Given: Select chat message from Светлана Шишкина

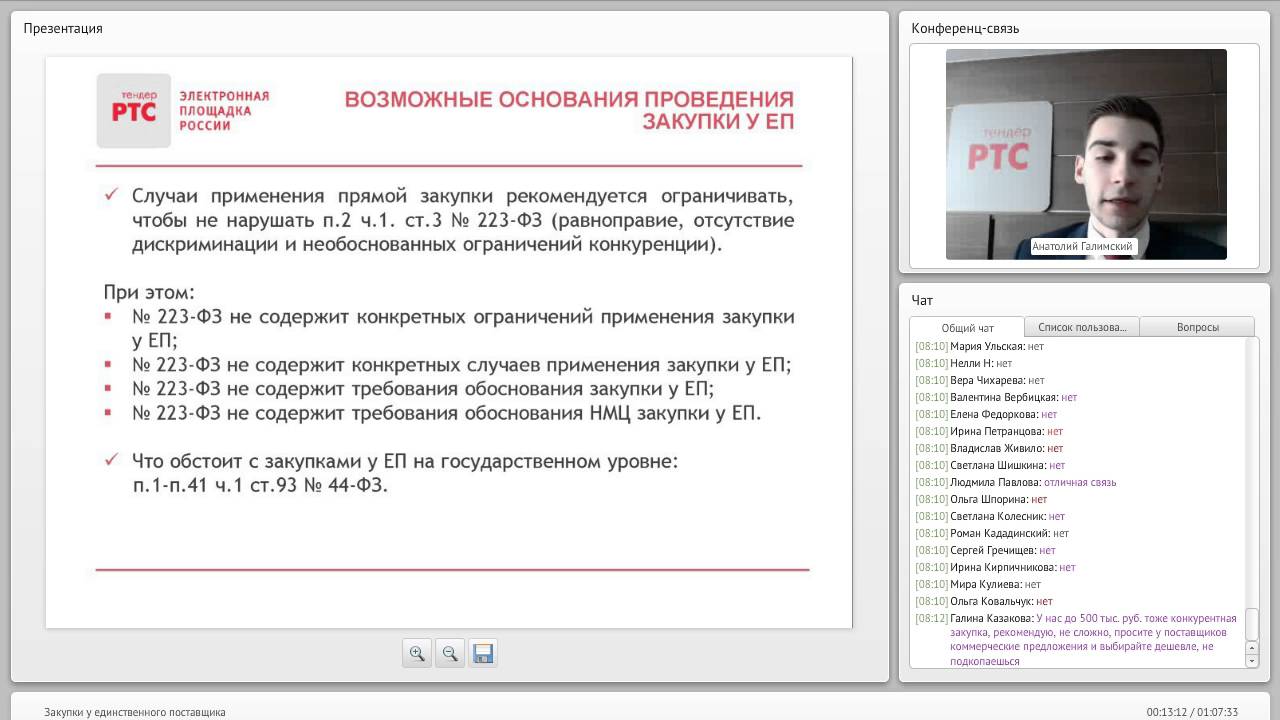Looking at the screenshot, I should [x=990, y=465].
